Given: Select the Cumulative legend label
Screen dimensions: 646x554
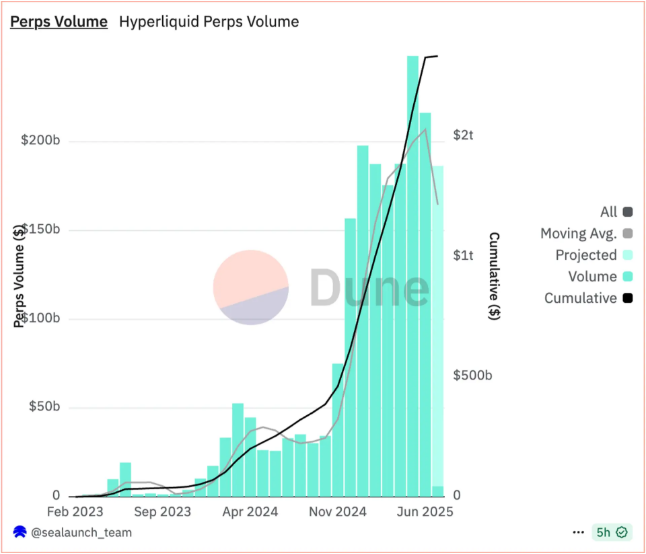Looking at the screenshot, I should coord(580,298).
